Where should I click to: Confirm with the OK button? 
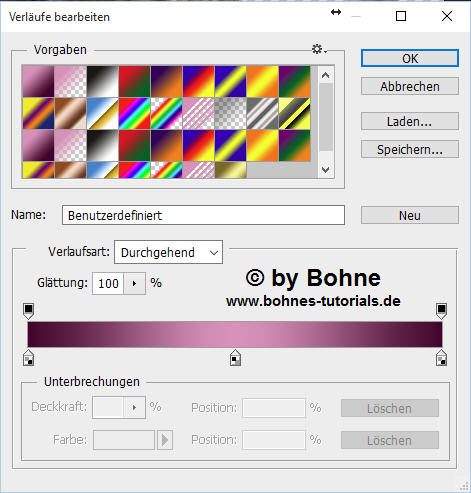coord(410,58)
